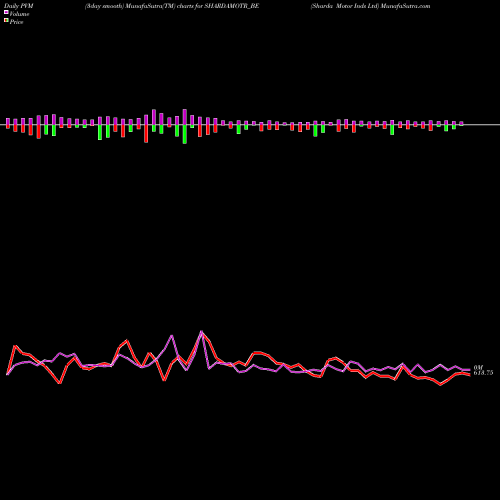
Task: Click the lowest dip at the red price line's start
Action: (x=60, y=383)
